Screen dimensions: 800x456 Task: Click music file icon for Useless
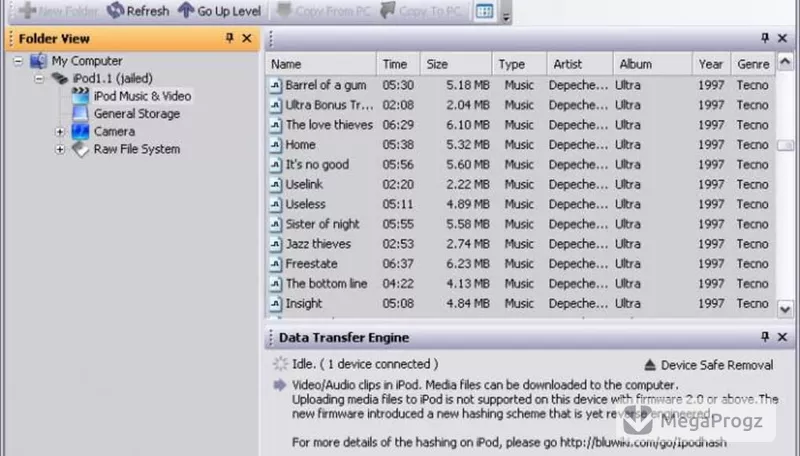coord(276,205)
